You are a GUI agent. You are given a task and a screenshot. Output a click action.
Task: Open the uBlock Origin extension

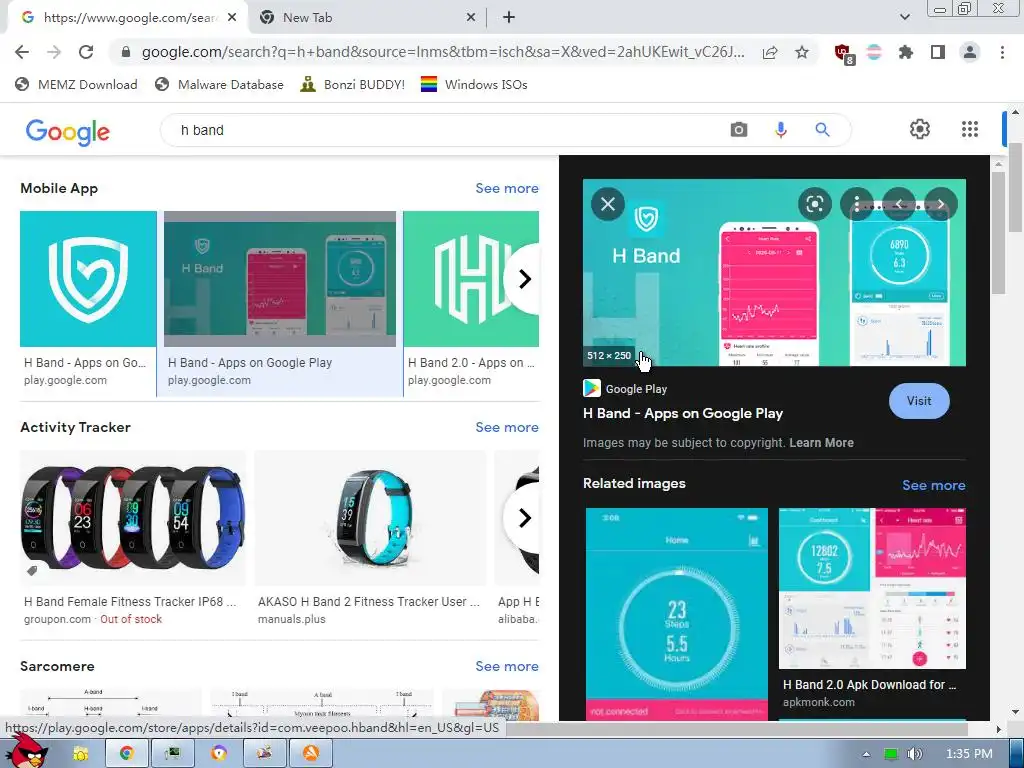pos(843,53)
